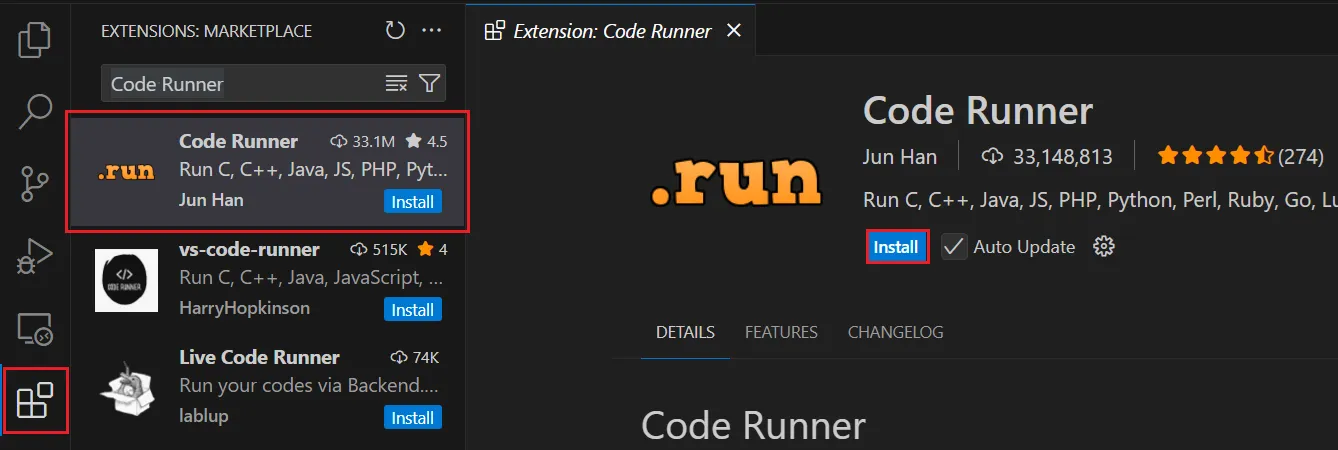
Task: Select Live Code Runner extension in list
Action: click(x=267, y=388)
